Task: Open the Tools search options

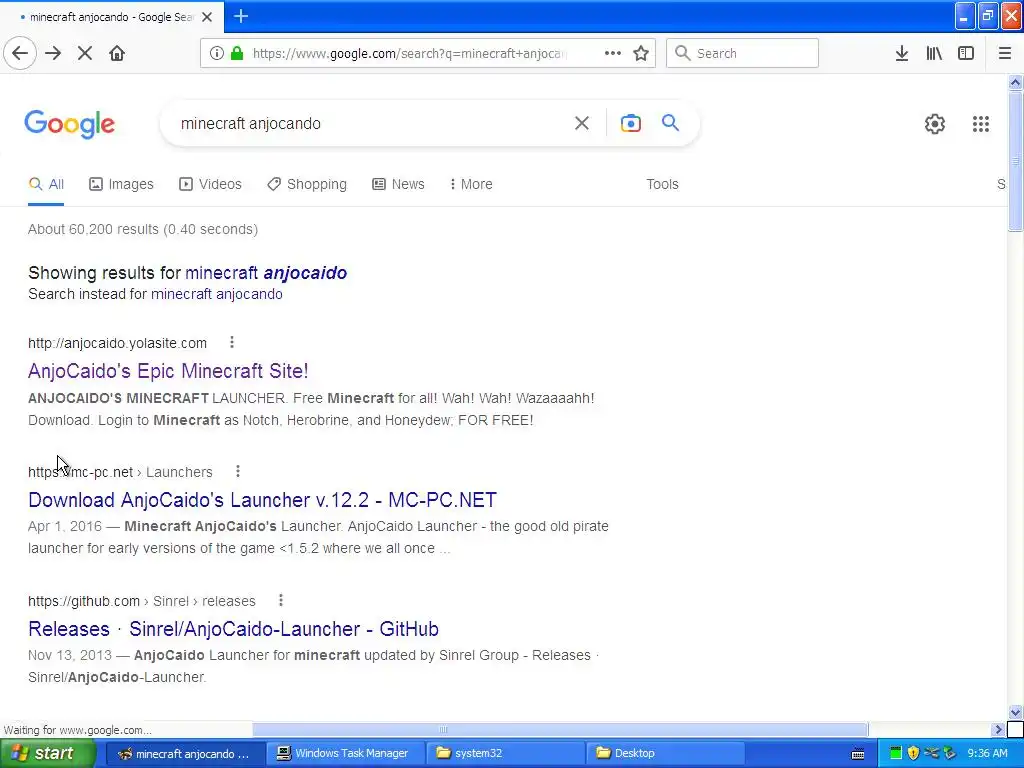Action: 662,184
